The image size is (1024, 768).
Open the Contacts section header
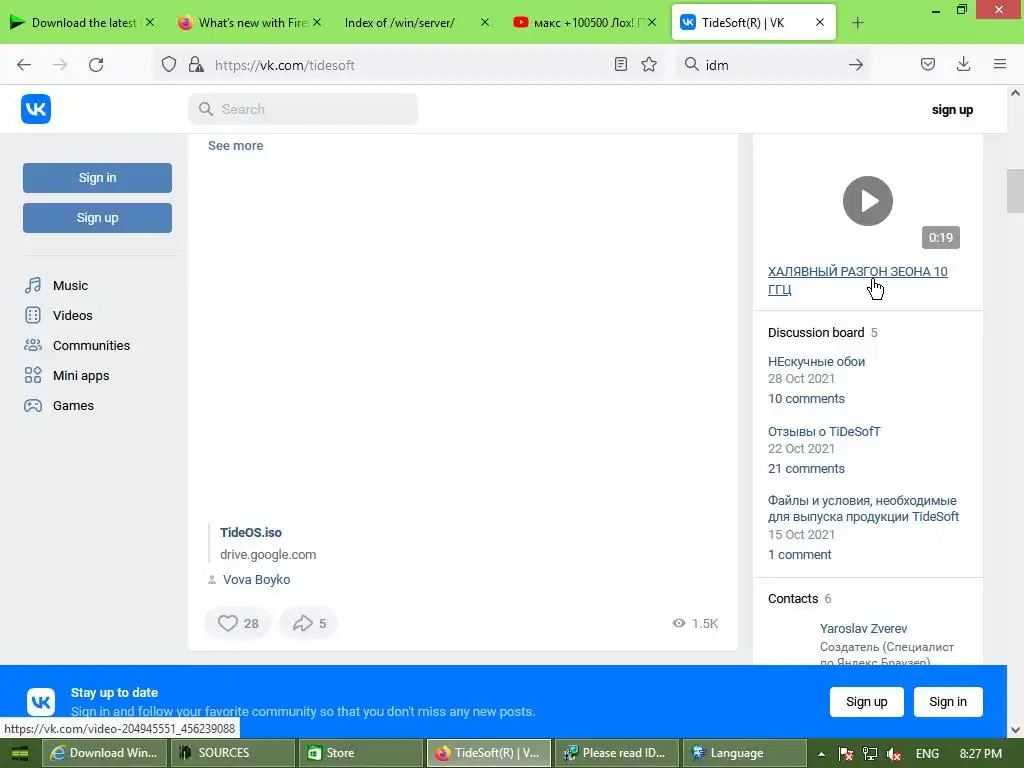click(x=793, y=598)
